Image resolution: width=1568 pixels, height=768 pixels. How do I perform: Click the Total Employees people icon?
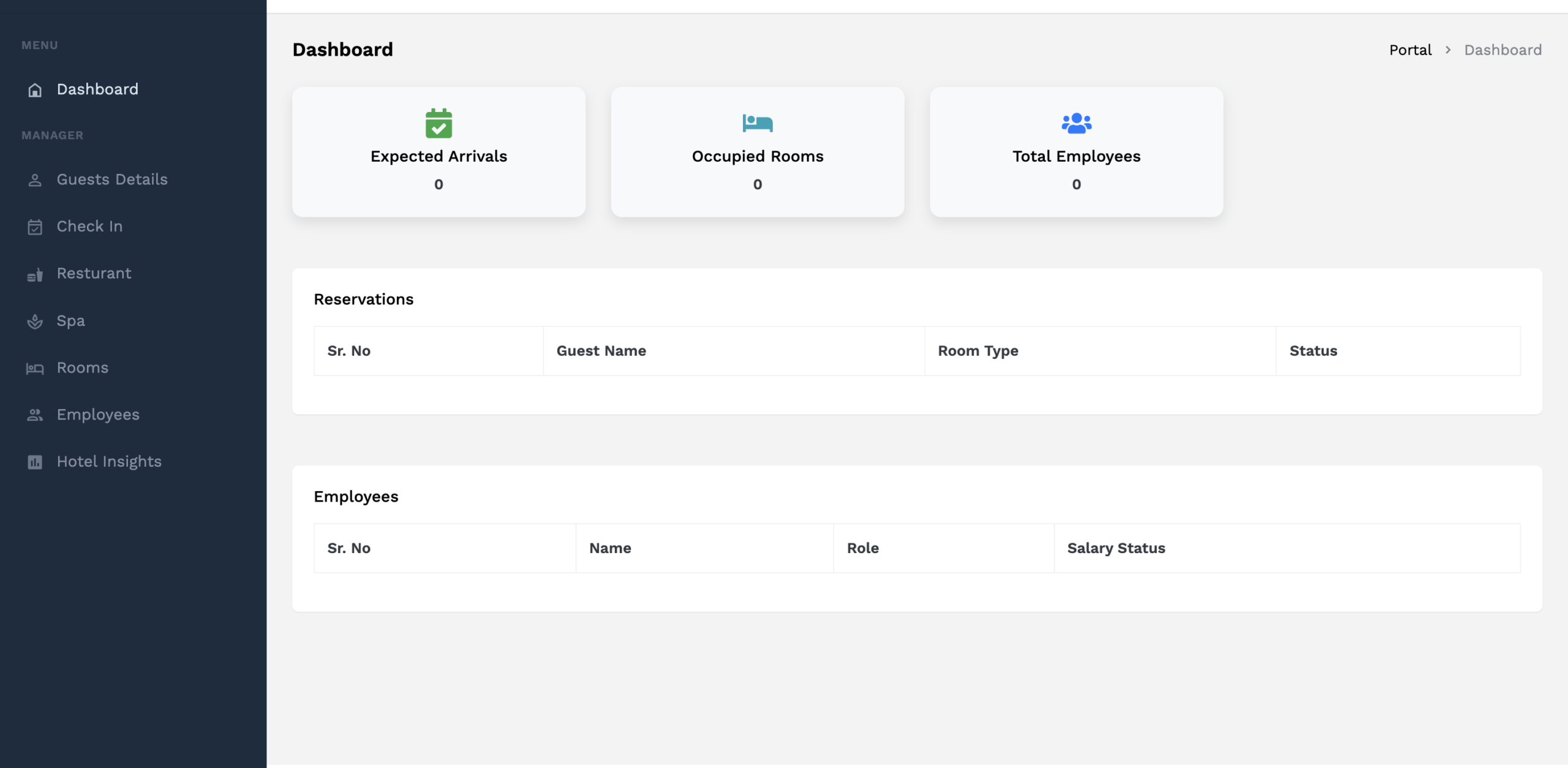tap(1076, 123)
